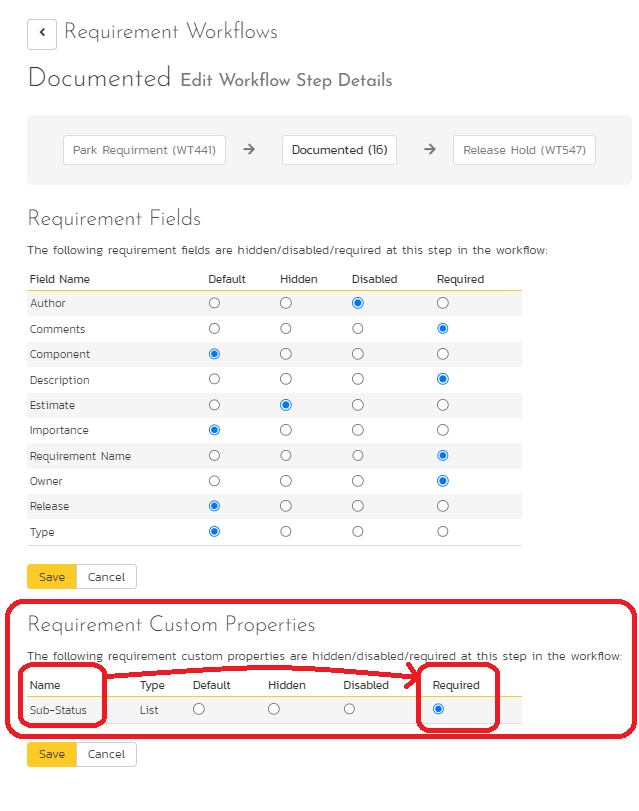
Task: Set Sub-Status custom property to Default
Action: coord(199,709)
